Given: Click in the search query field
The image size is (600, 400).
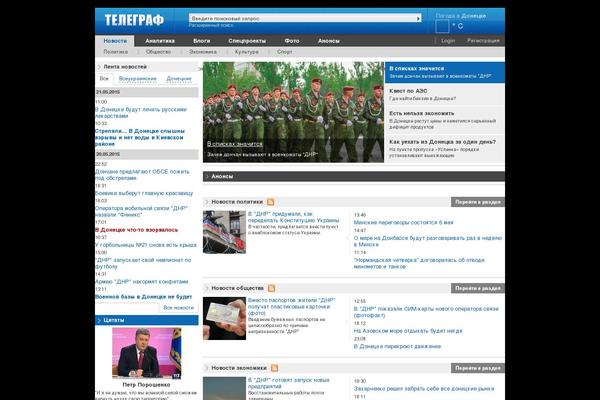Looking at the screenshot, I should (x=302, y=18).
